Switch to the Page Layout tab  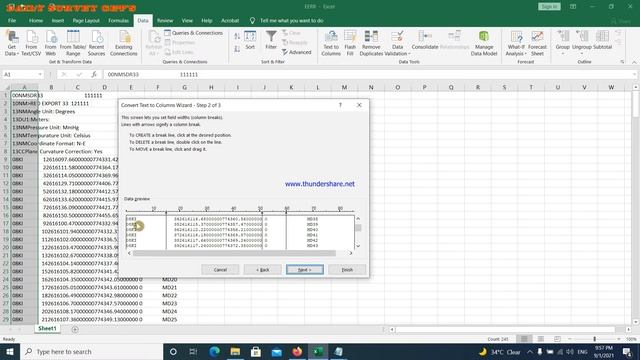coord(86,20)
